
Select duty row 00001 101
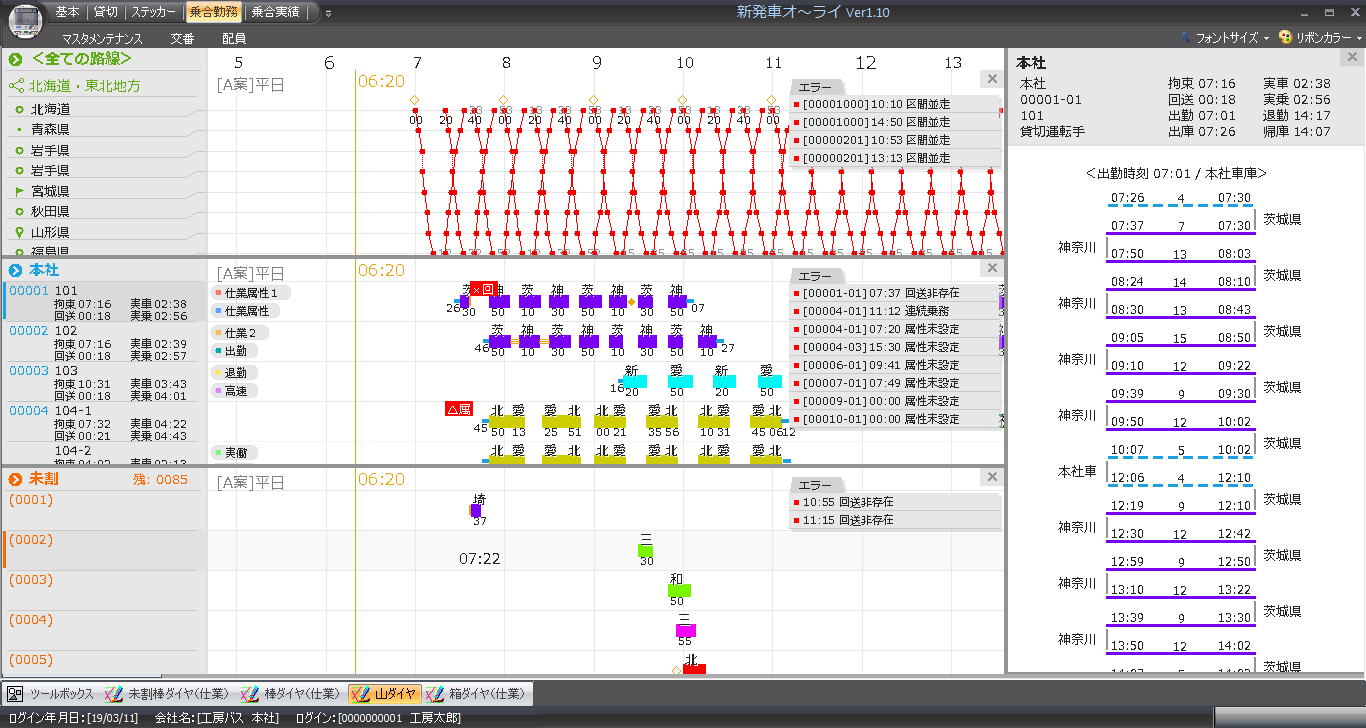point(104,302)
